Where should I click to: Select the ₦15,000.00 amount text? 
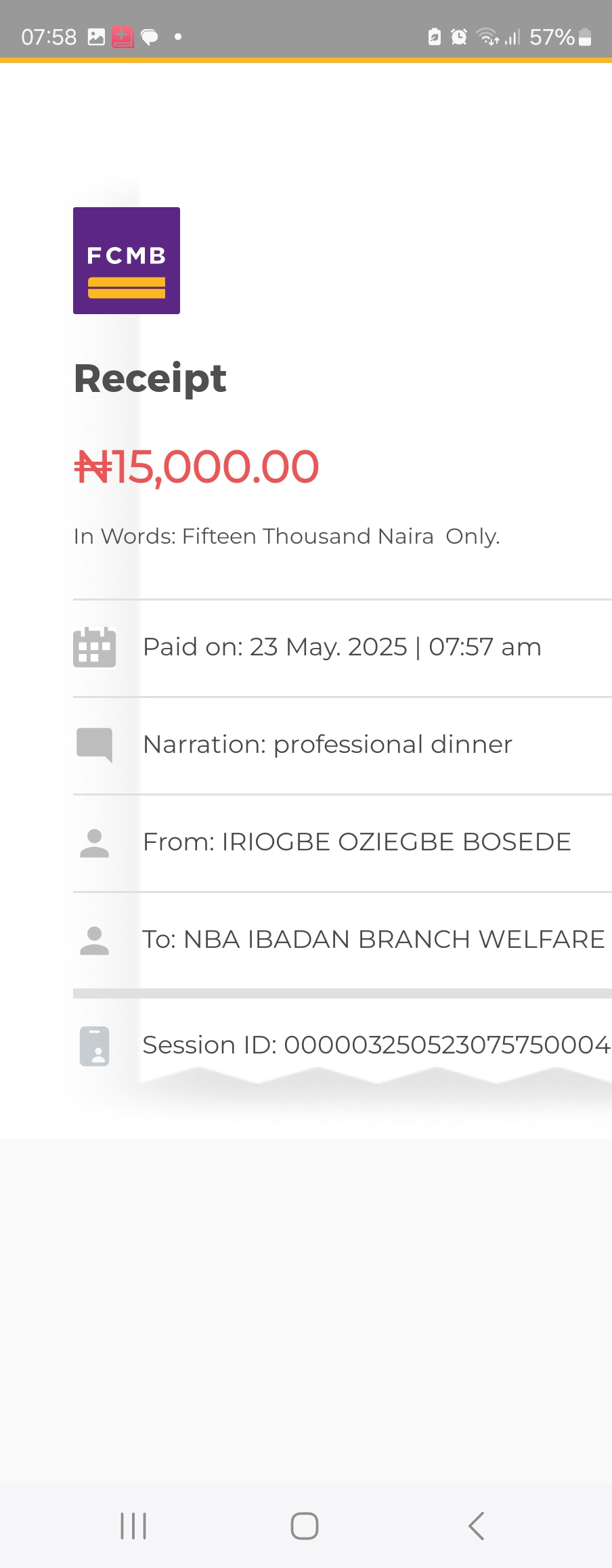coord(196,466)
